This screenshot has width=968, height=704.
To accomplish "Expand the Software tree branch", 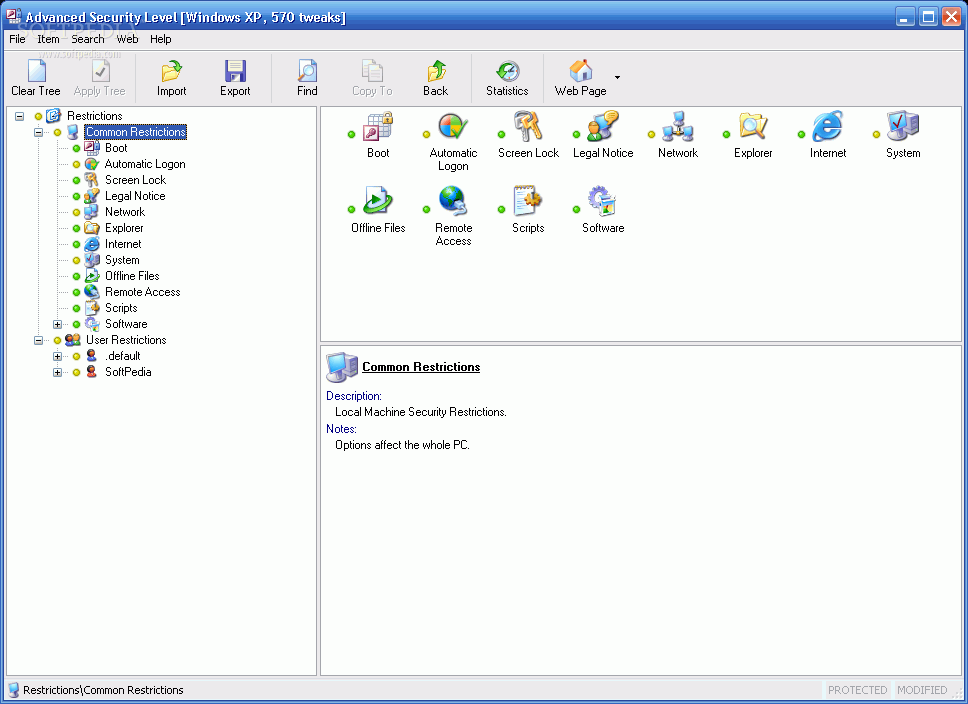I will 57,324.
